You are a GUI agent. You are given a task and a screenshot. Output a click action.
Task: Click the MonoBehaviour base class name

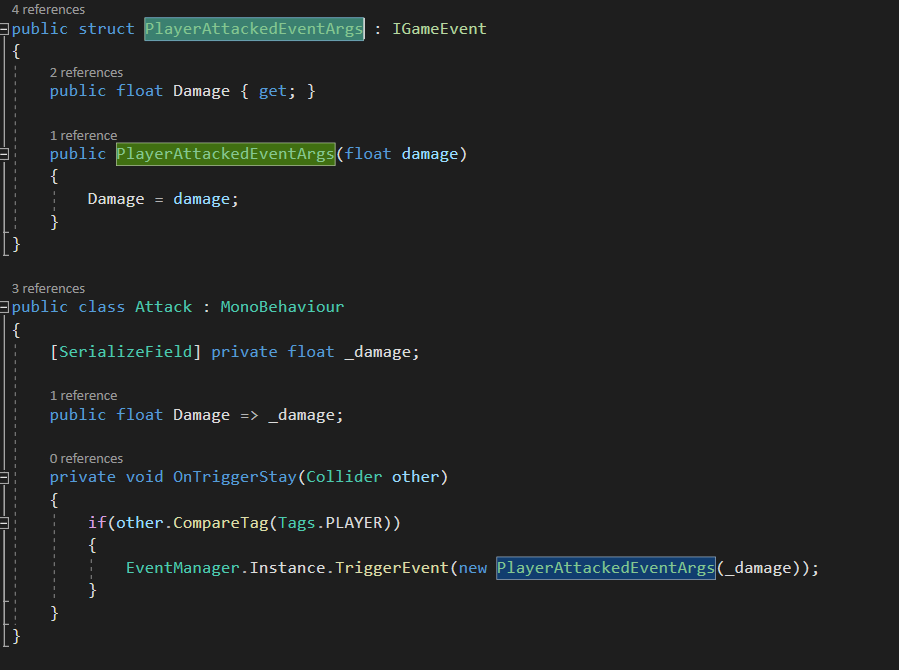(282, 307)
